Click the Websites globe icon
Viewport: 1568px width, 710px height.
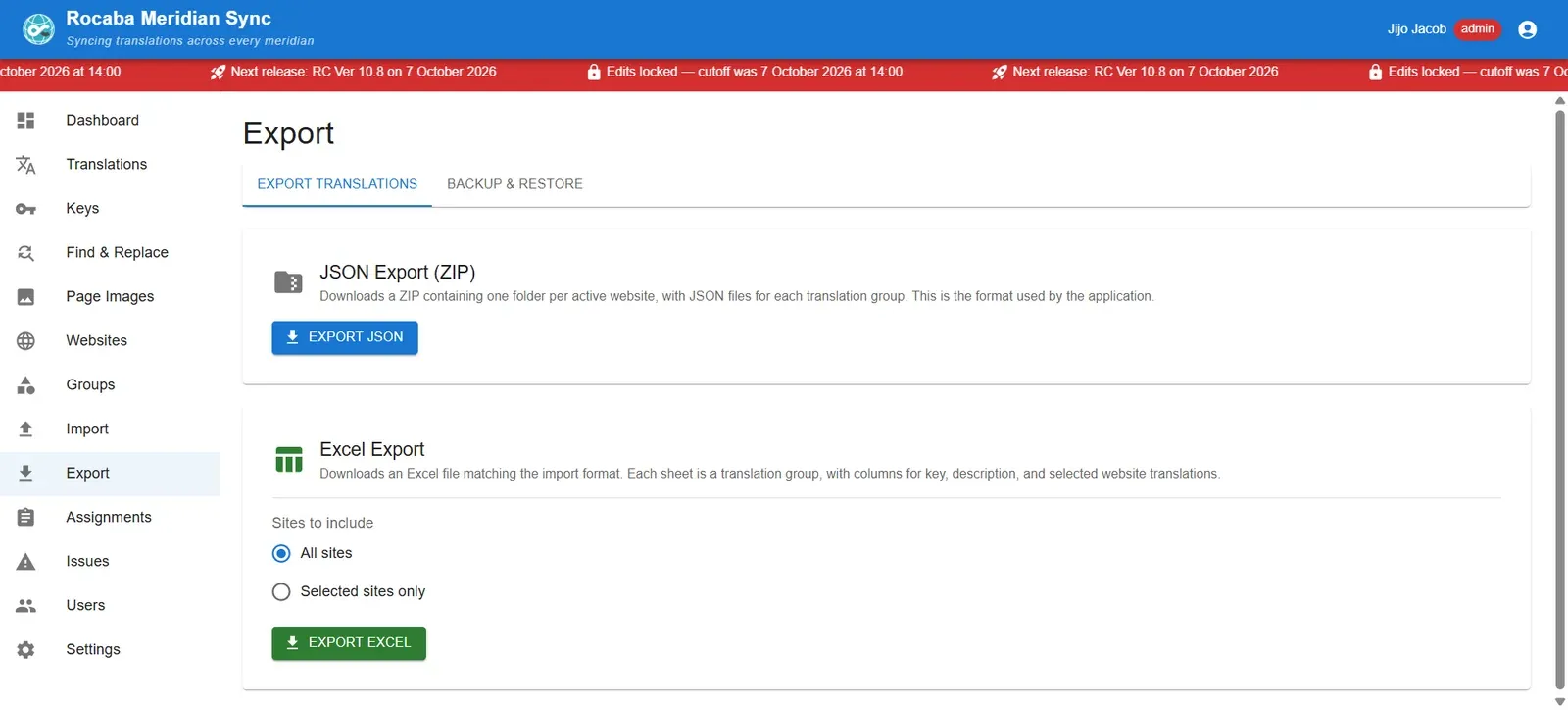pyautogui.click(x=26, y=341)
